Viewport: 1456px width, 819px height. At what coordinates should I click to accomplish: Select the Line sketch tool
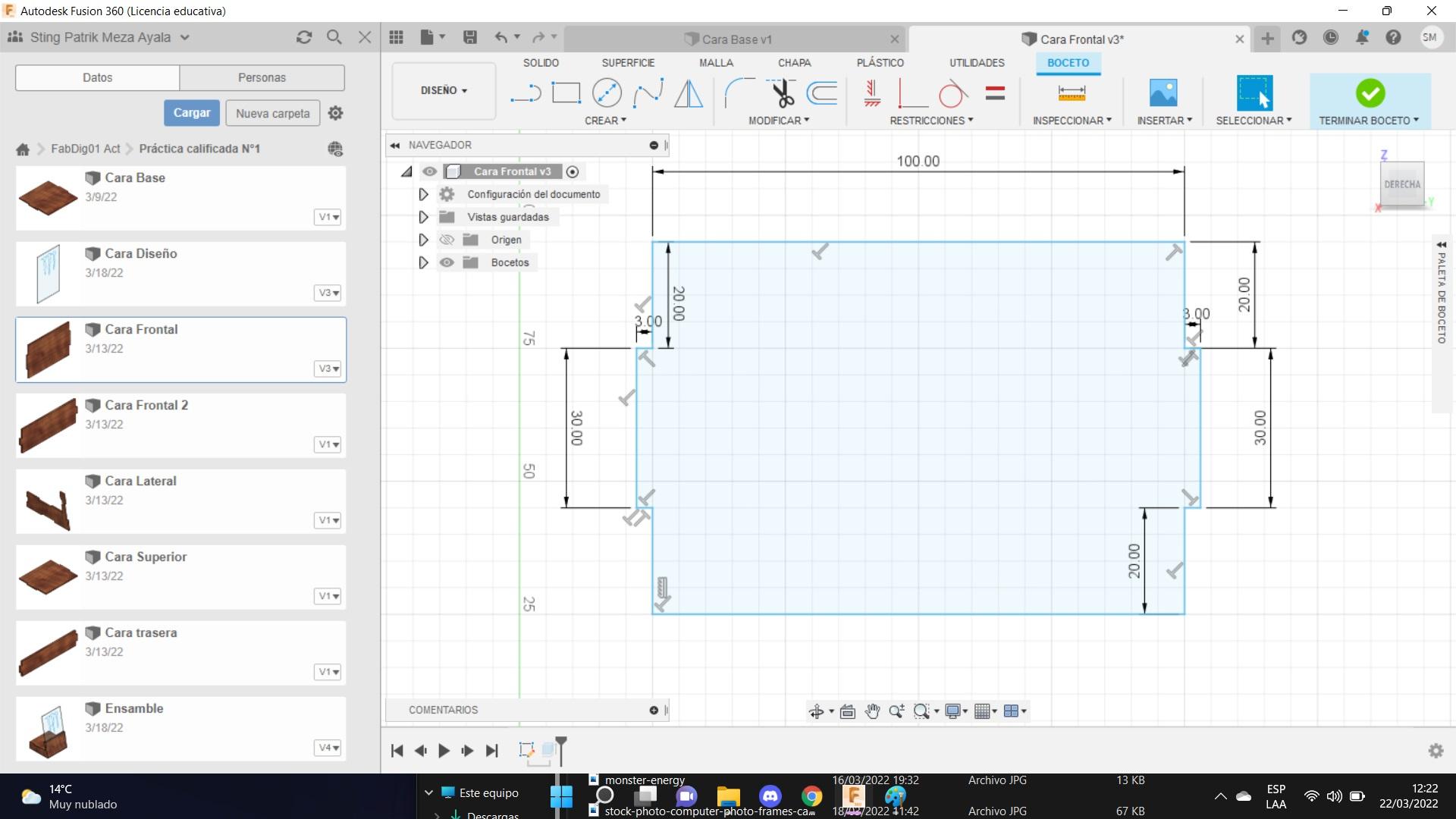525,93
